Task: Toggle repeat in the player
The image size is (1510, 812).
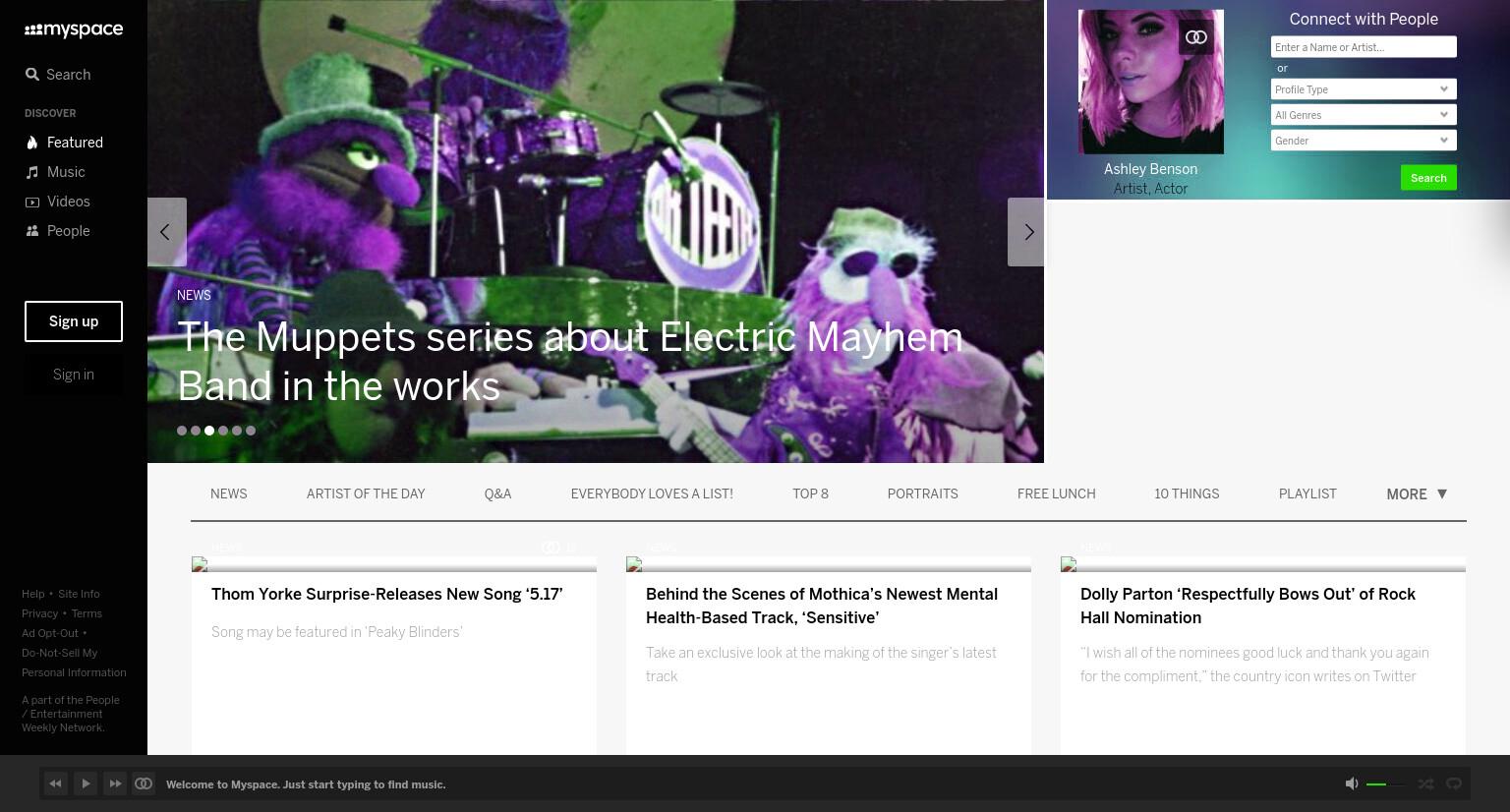Action: pyautogui.click(x=1454, y=783)
